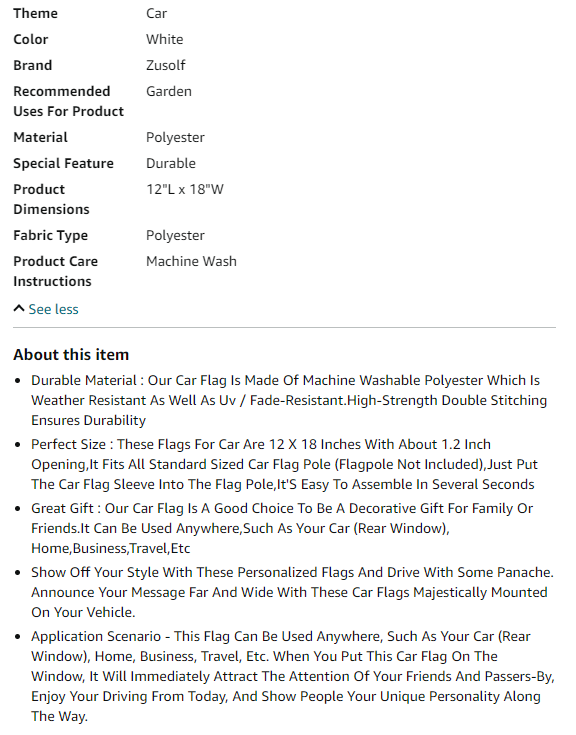The image size is (576, 735).
Task: Click the Product Care Instructions label
Action: pos(56,271)
